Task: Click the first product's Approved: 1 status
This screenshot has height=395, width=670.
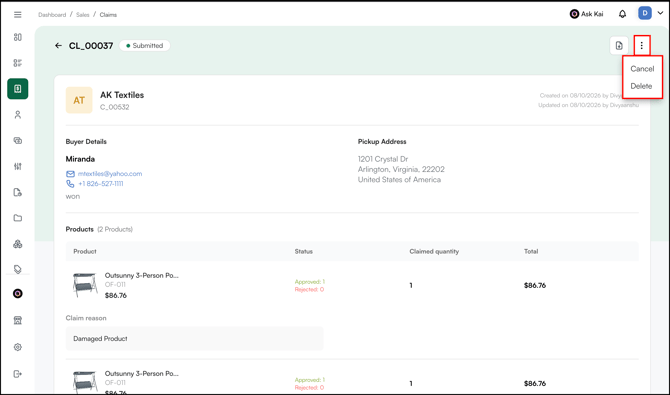Action: click(310, 282)
